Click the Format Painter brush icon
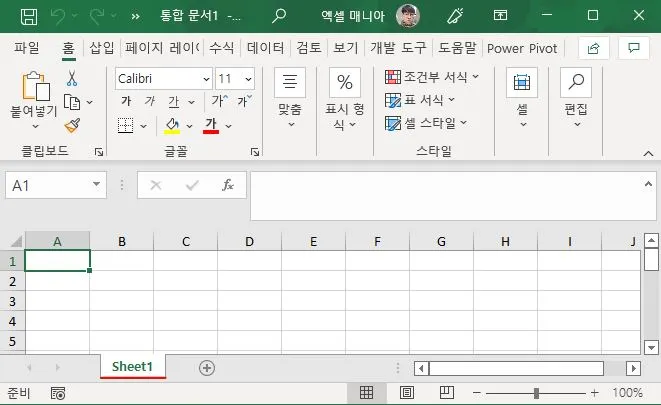The image size is (661, 405). (72, 126)
